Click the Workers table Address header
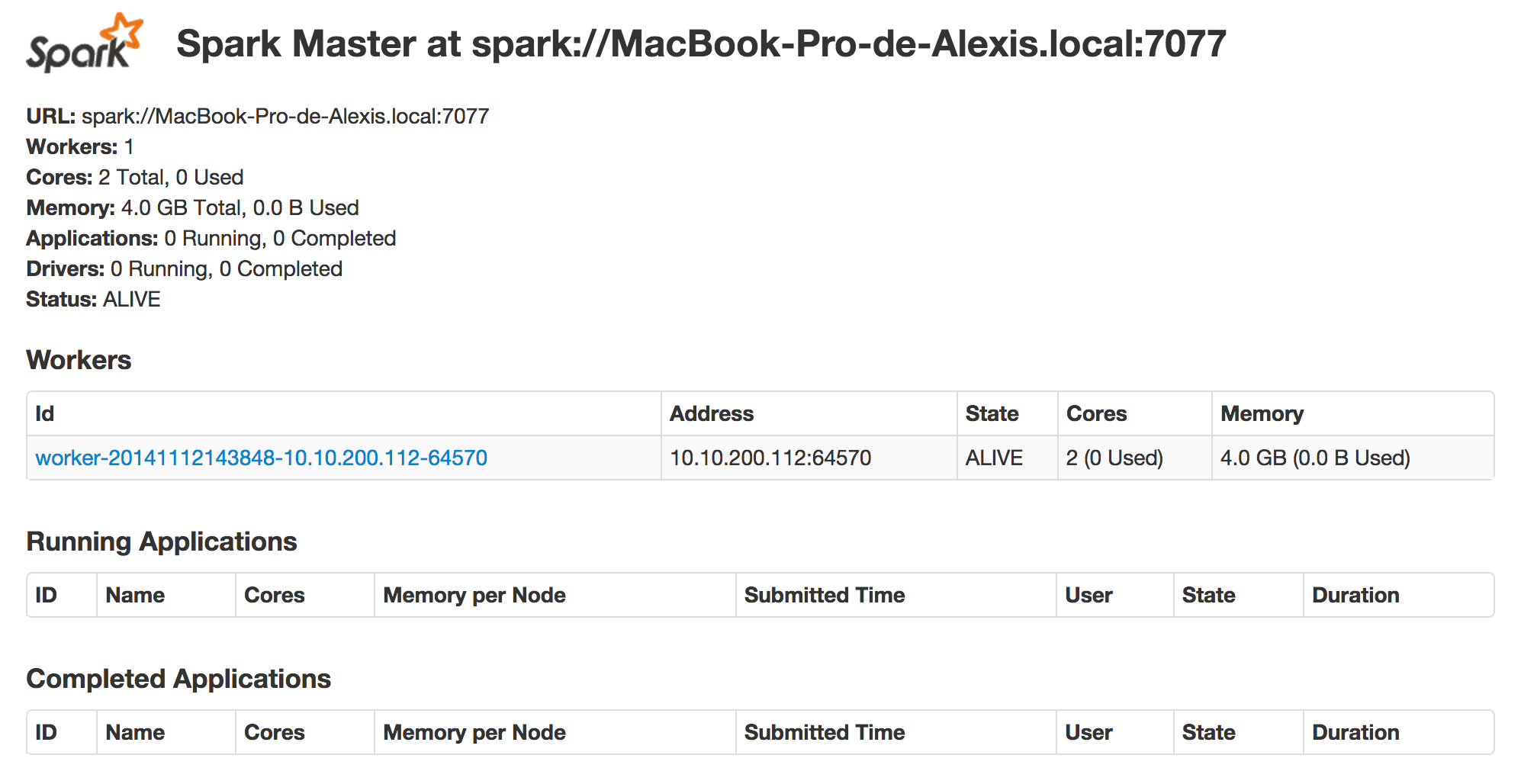Viewport: 1521px width, 784px height. click(711, 413)
